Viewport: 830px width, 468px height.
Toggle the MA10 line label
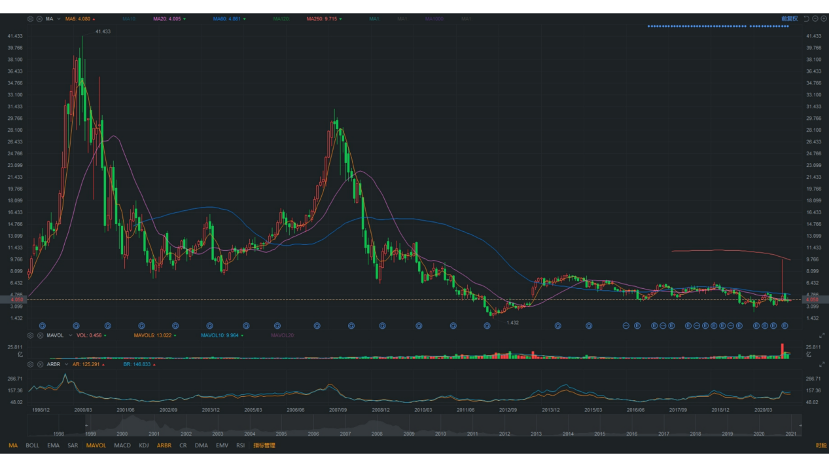pos(129,19)
